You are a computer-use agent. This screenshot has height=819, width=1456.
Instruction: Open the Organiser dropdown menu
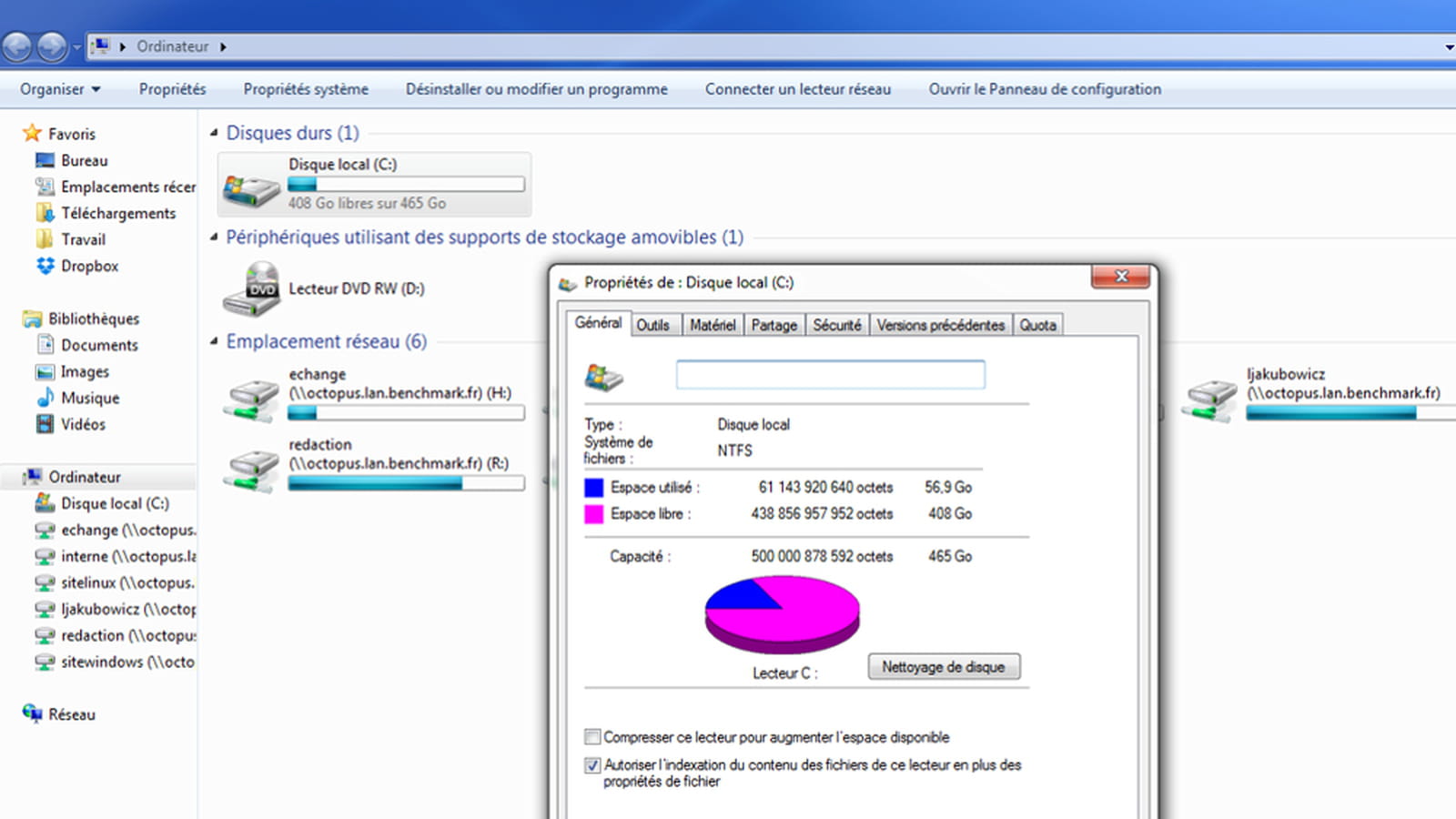(60, 89)
